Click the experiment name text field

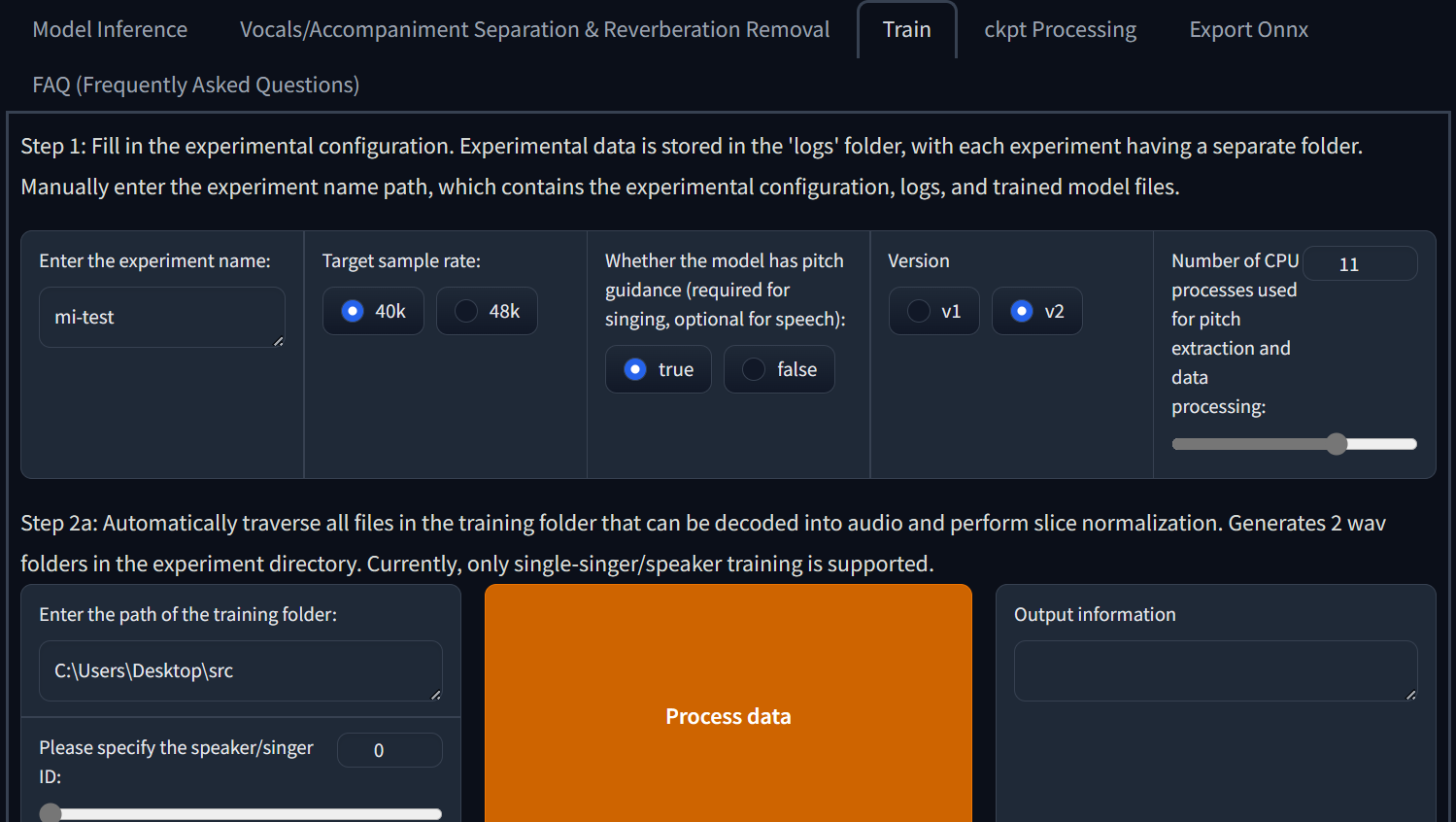pyautogui.click(x=161, y=317)
